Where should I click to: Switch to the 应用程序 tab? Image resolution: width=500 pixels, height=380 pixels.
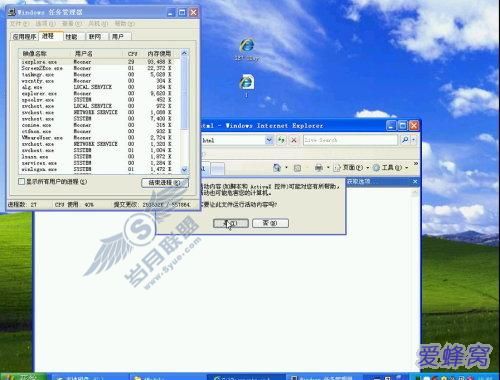point(24,37)
